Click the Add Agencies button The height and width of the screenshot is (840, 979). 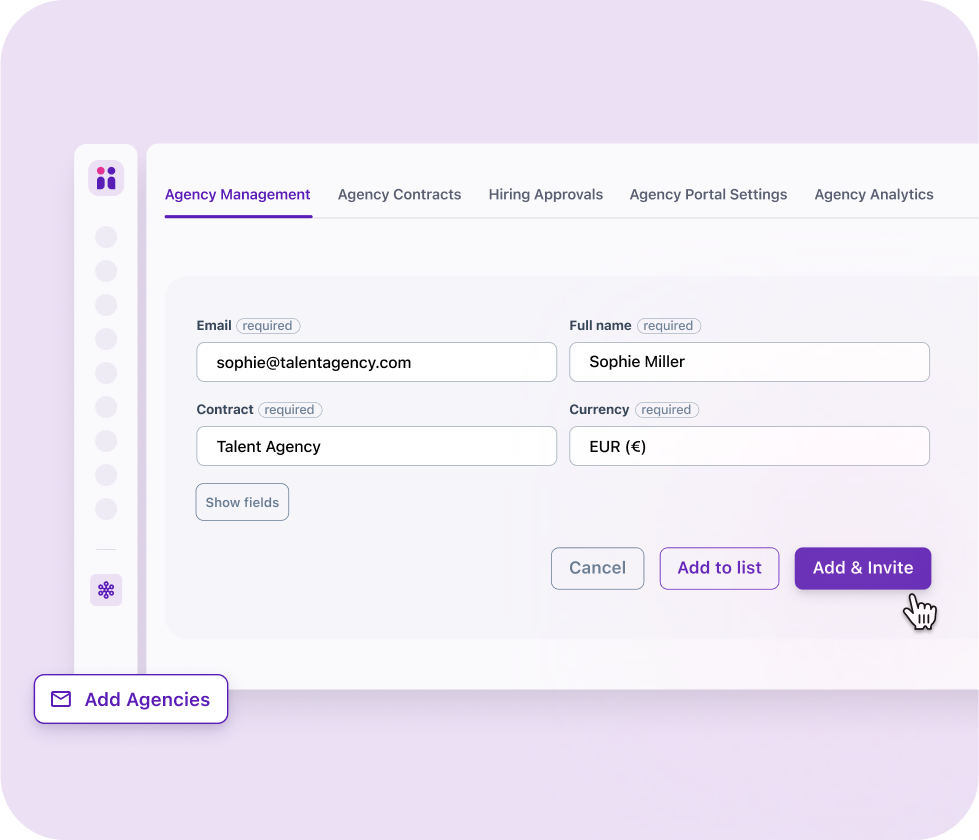130,699
